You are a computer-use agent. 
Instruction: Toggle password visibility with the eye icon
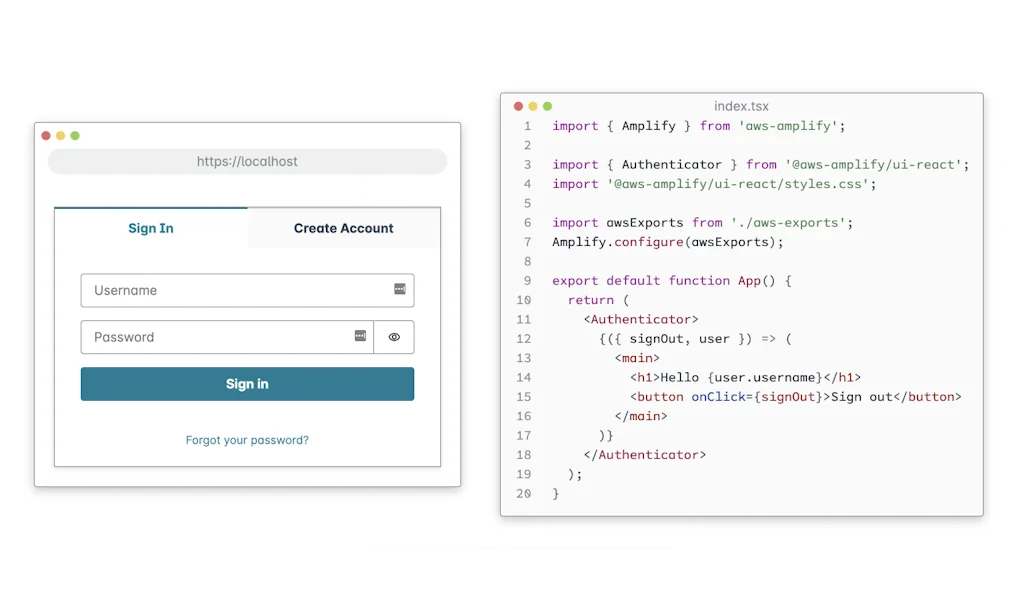tap(393, 336)
